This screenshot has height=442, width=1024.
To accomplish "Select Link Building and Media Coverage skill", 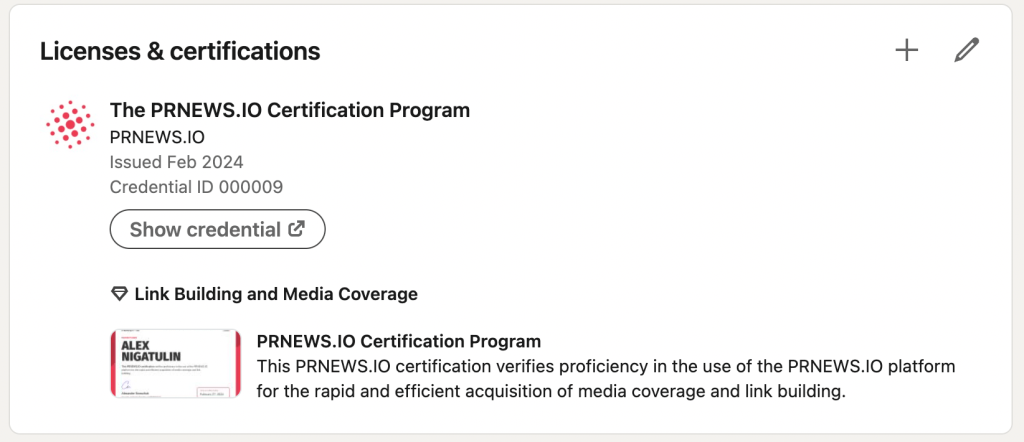I will (276, 294).
